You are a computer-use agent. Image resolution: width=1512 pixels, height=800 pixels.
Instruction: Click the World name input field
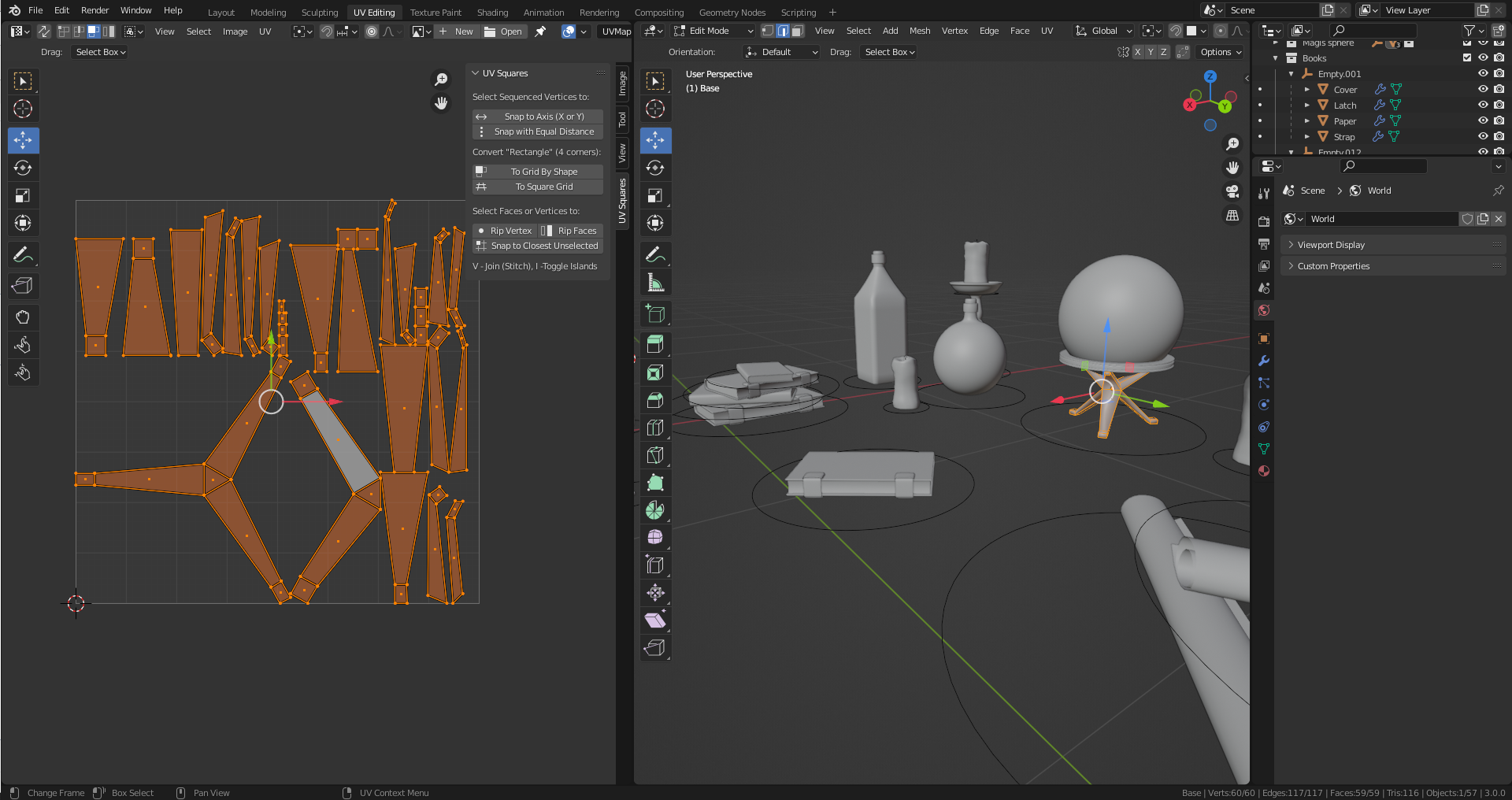1382,219
